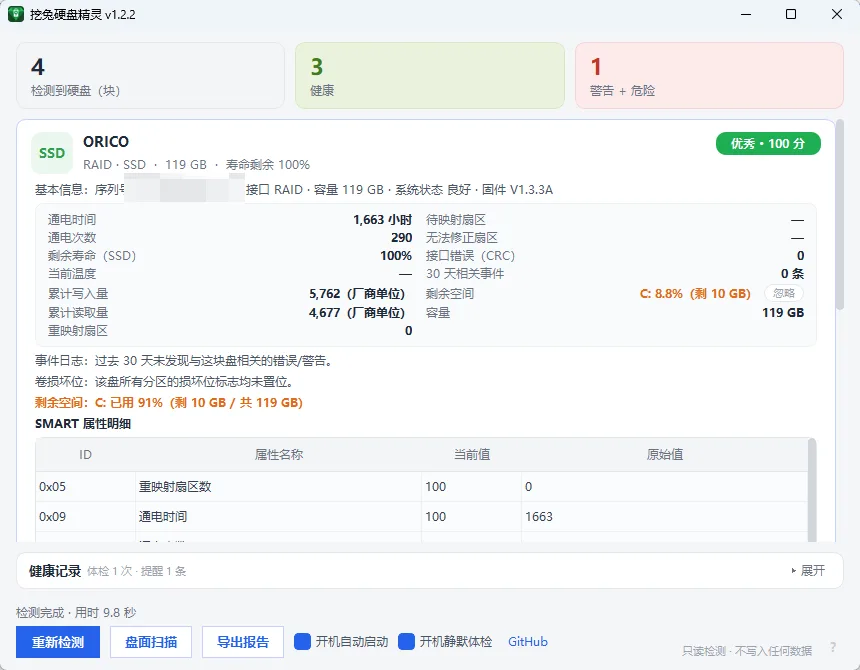Close the 挖兔硬盘精灵 window
Viewport: 860px width, 670px height.
pyautogui.click(x=836, y=14)
